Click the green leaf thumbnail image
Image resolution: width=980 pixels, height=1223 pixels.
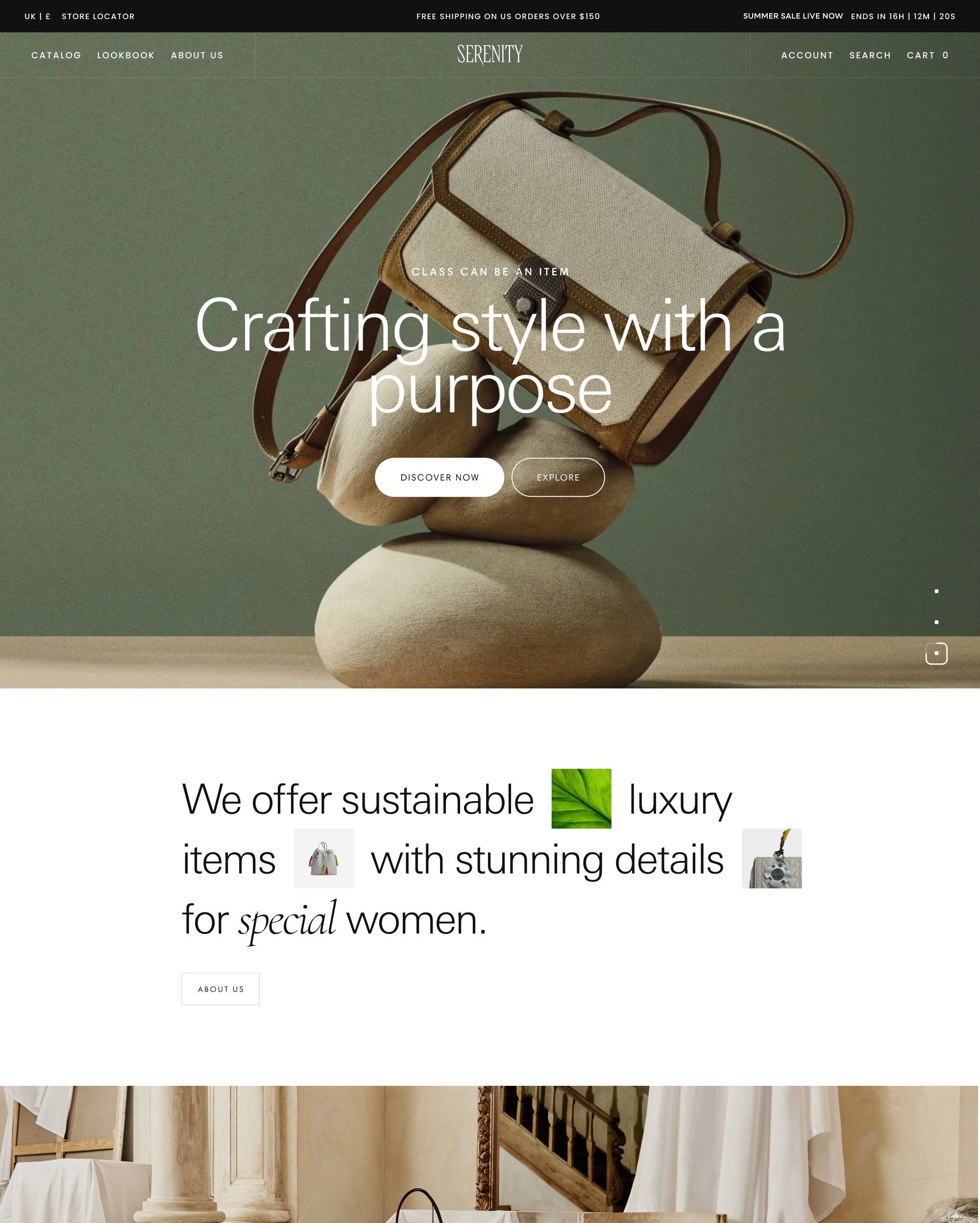581,799
